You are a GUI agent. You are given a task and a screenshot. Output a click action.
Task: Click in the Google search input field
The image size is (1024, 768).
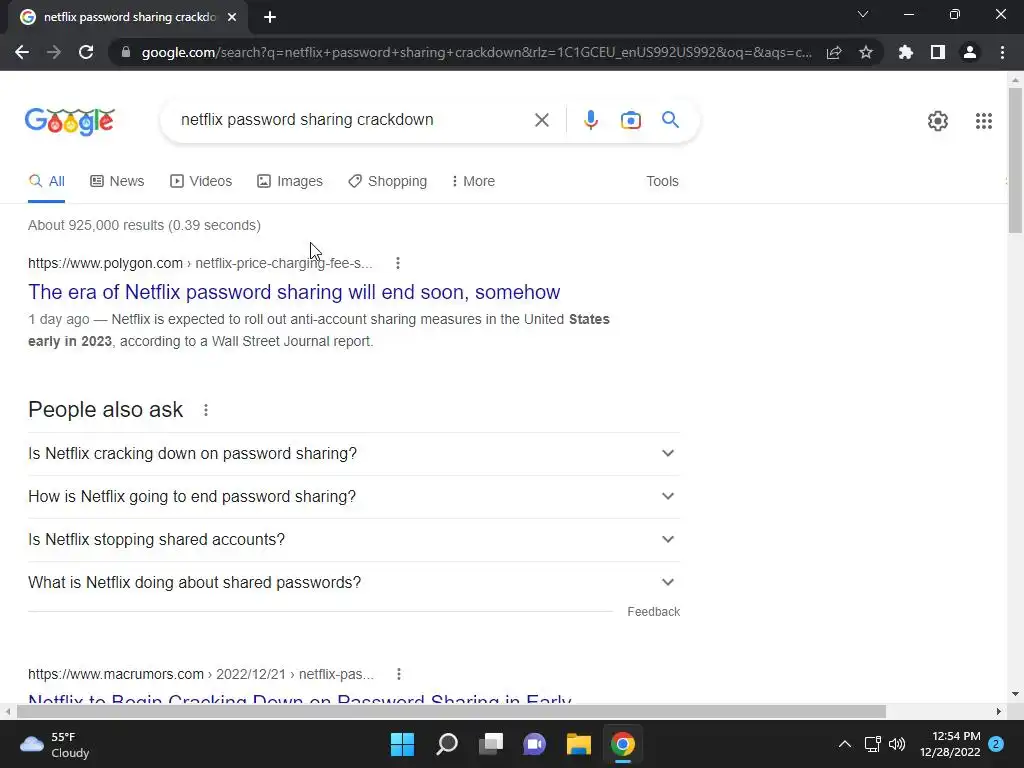353,120
